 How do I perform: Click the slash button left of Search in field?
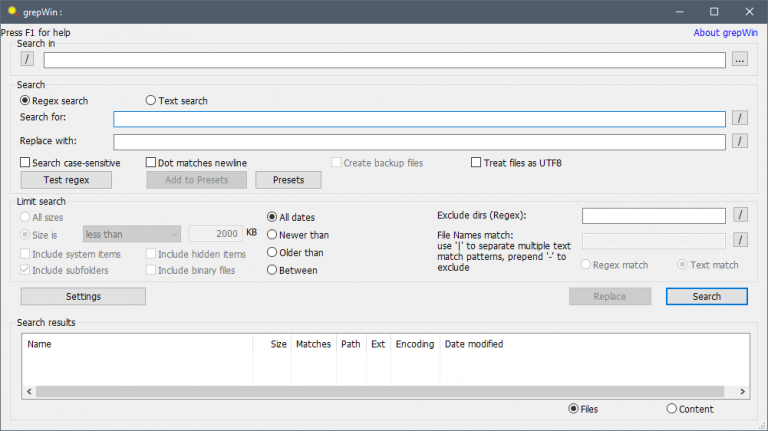(27, 59)
